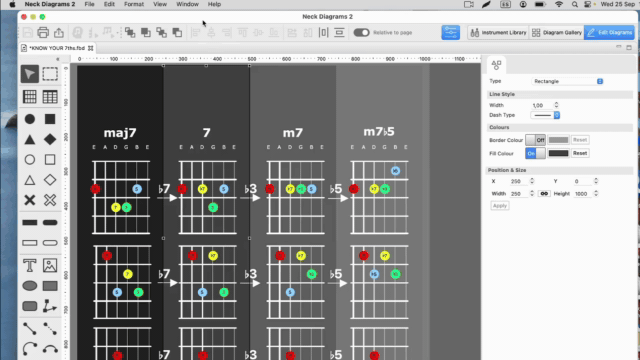Screen dimensions: 640x360
Task: Click the Apply button
Action: tap(500, 206)
